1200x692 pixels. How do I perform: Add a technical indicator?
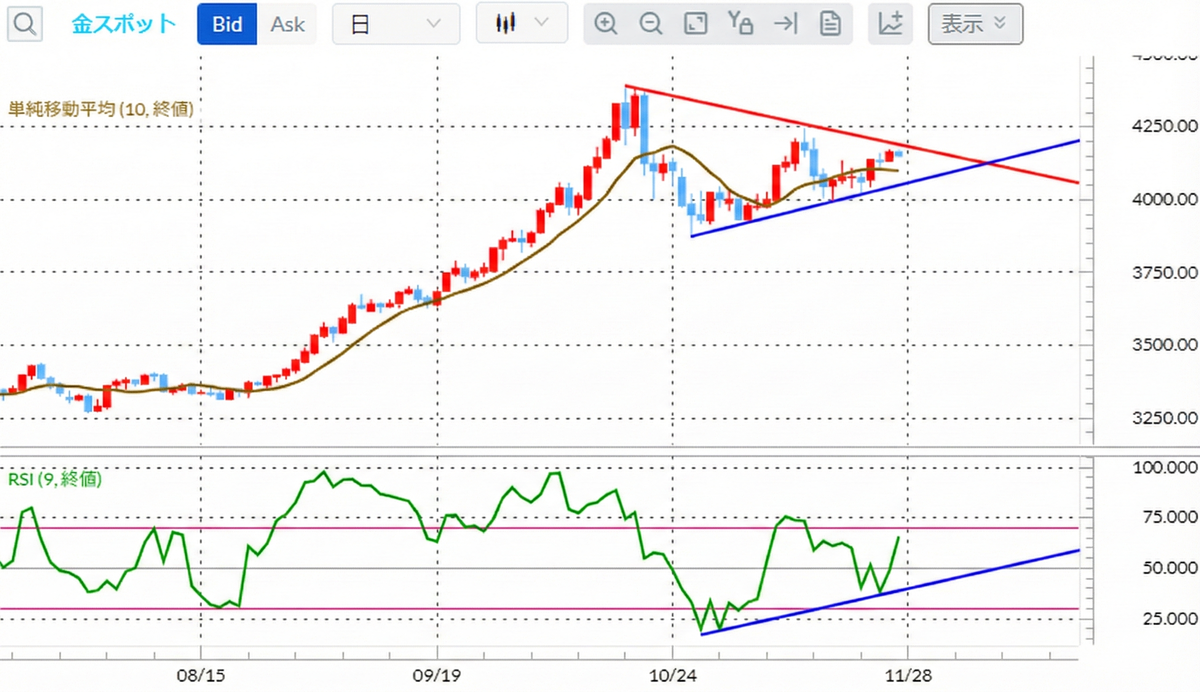click(x=891, y=24)
